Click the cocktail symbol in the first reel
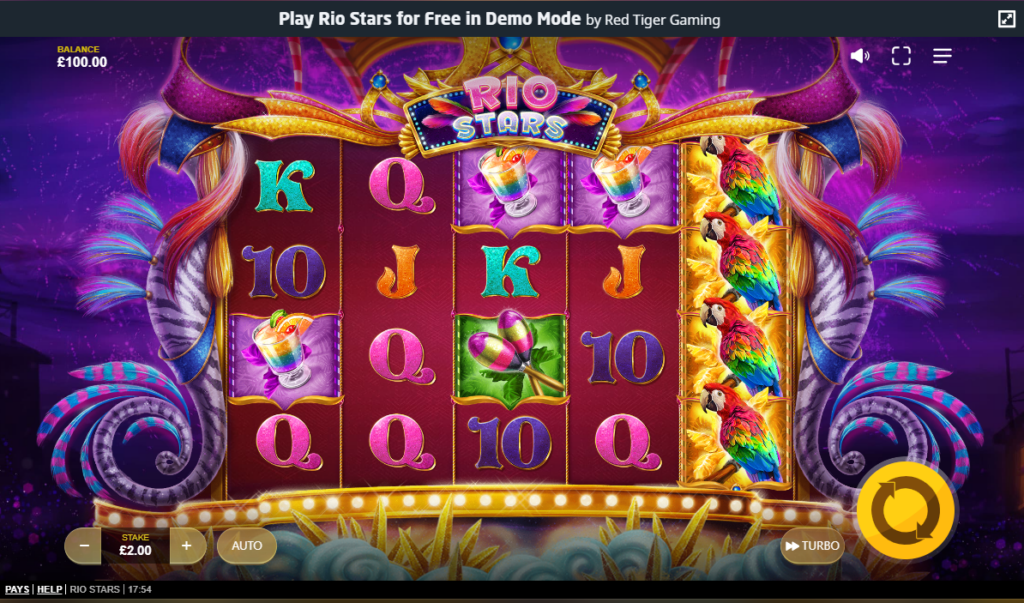 click(284, 357)
